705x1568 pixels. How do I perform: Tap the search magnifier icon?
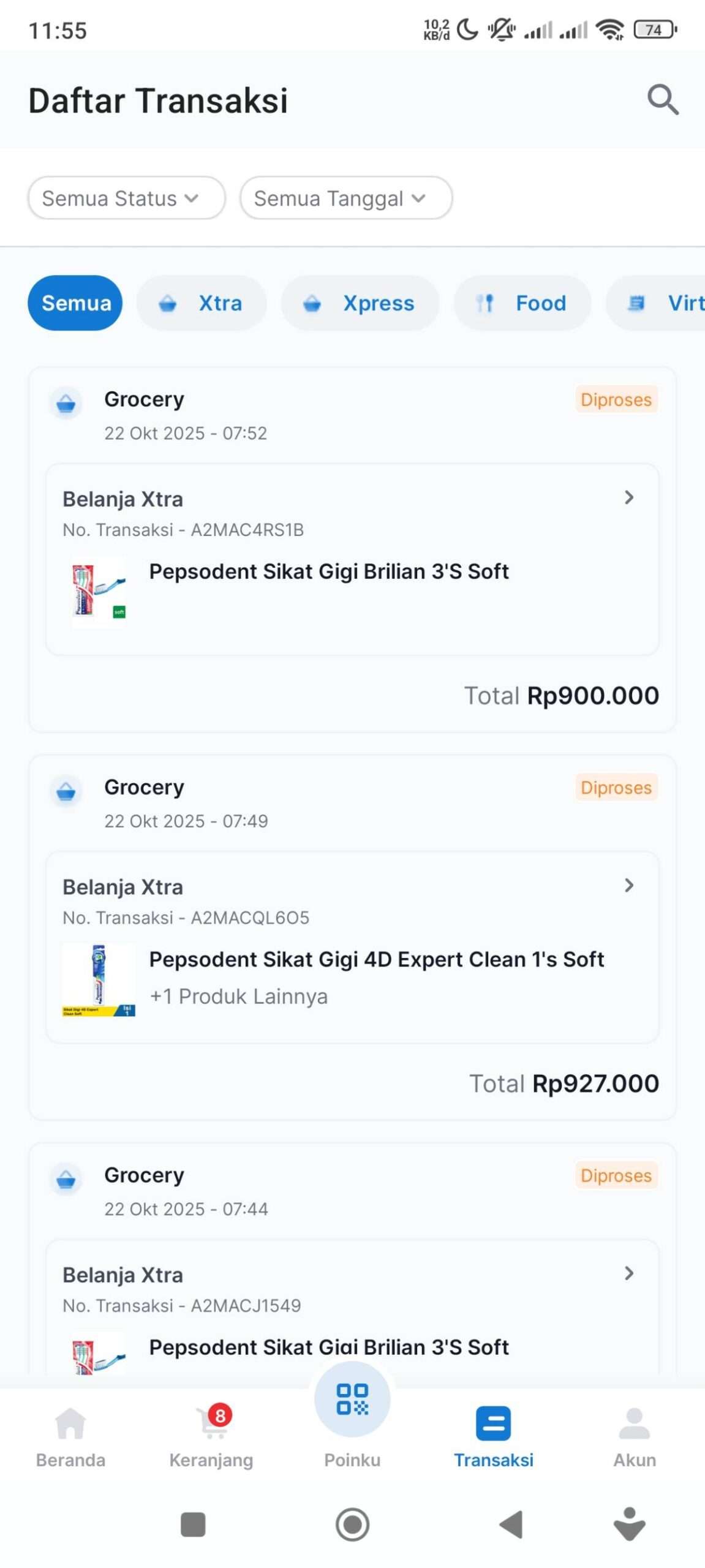(663, 100)
